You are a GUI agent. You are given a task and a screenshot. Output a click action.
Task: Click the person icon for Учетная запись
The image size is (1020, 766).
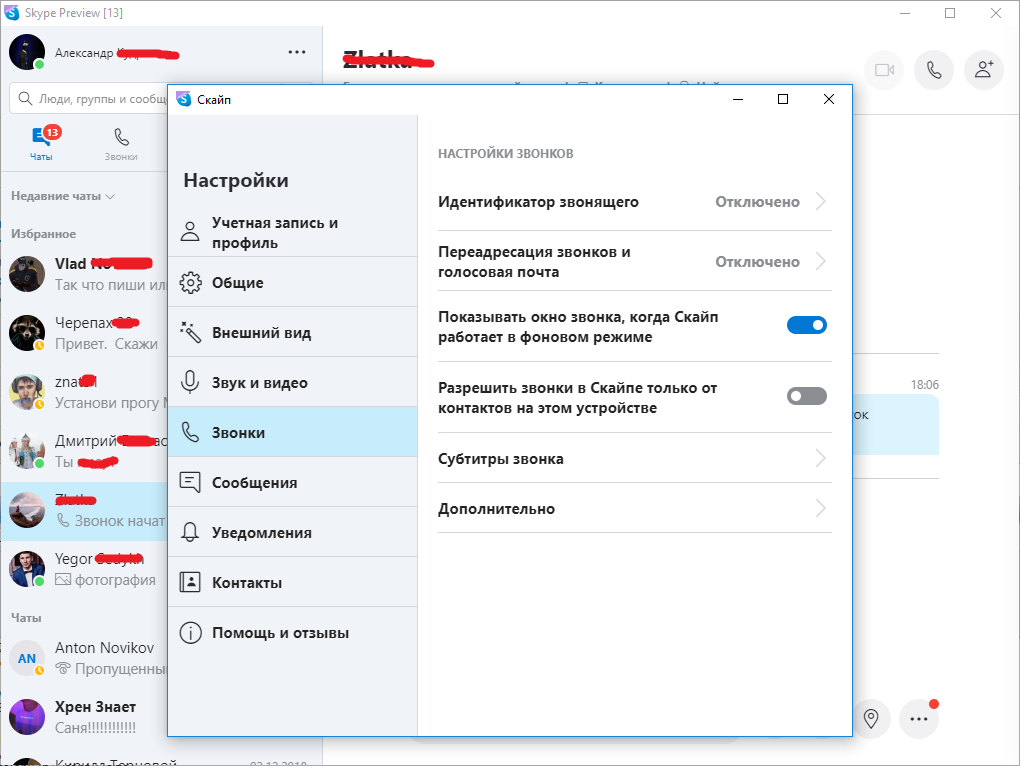(x=190, y=231)
